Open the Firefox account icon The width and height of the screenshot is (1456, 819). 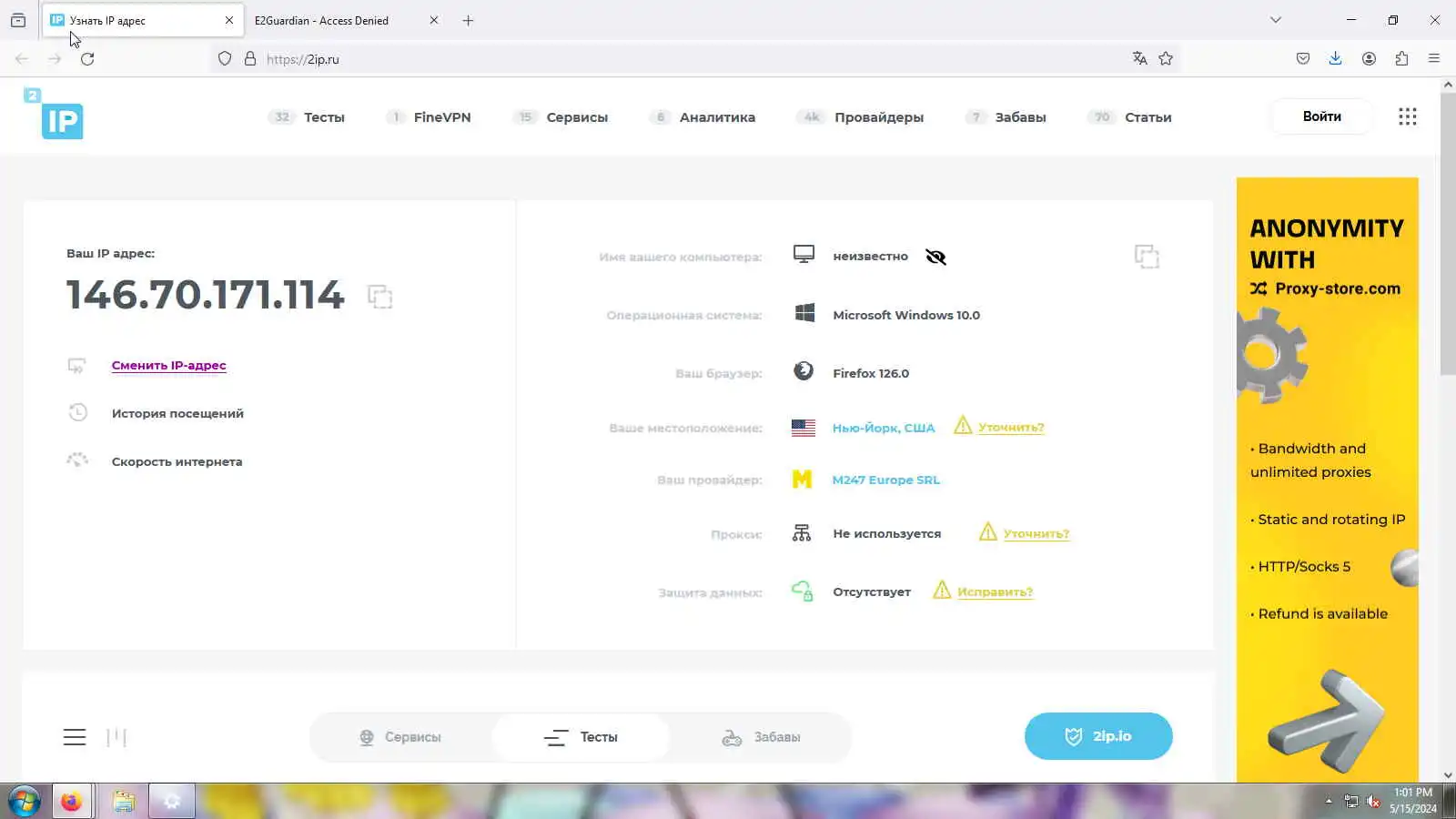(x=1369, y=59)
